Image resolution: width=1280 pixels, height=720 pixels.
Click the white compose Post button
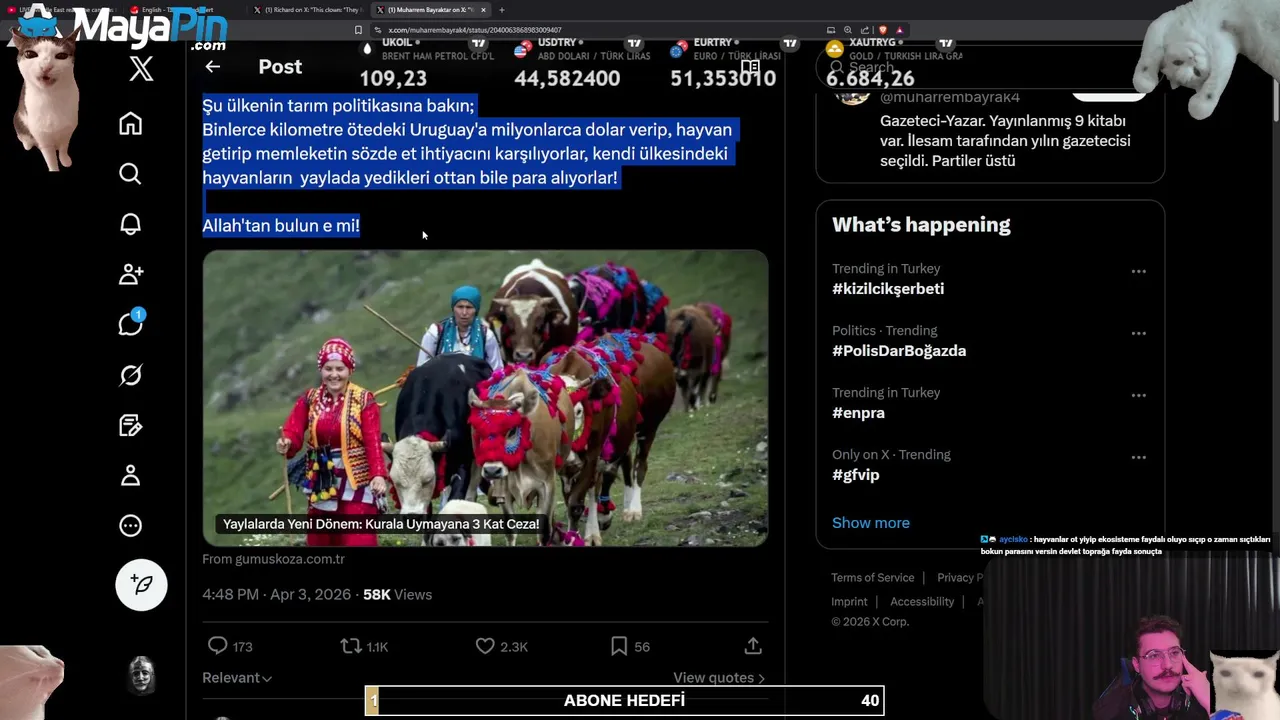pos(141,585)
